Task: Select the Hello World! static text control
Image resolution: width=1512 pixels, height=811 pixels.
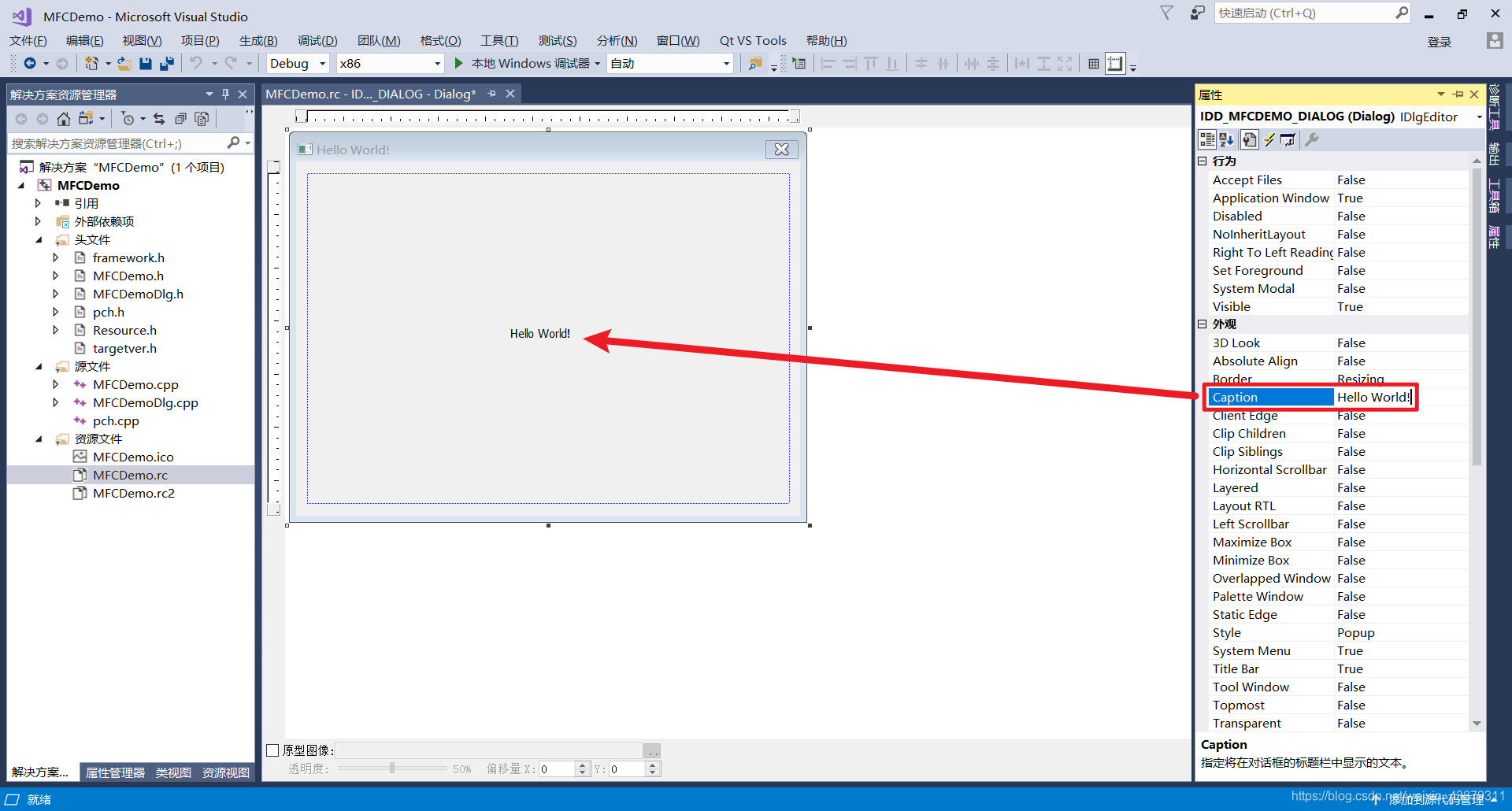Action: pos(540,334)
